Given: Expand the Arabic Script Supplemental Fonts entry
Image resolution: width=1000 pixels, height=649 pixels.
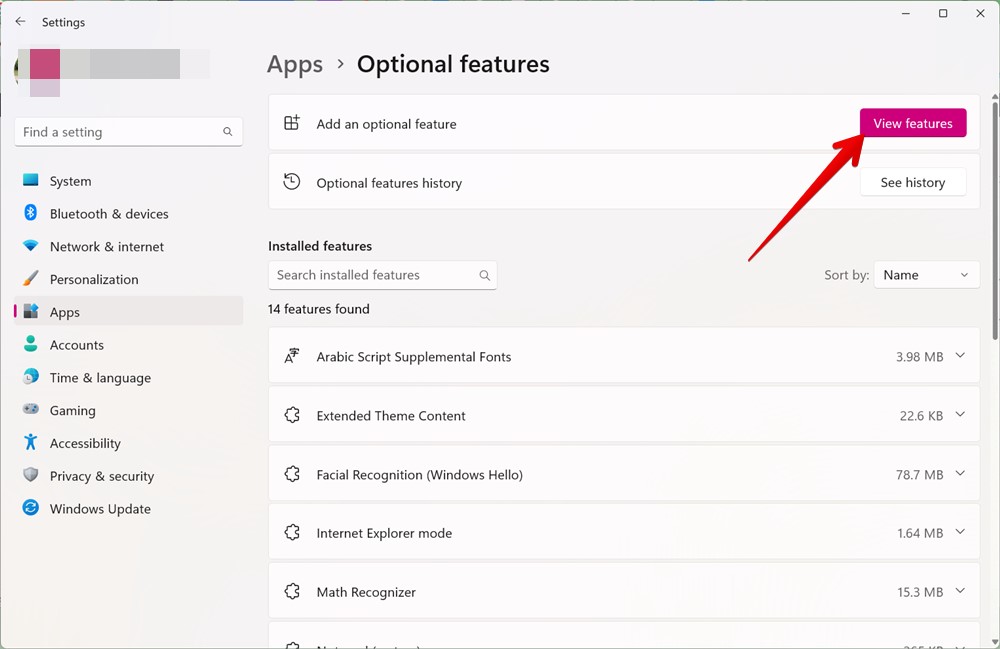Looking at the screenshot, I should [x=960, y=355].
